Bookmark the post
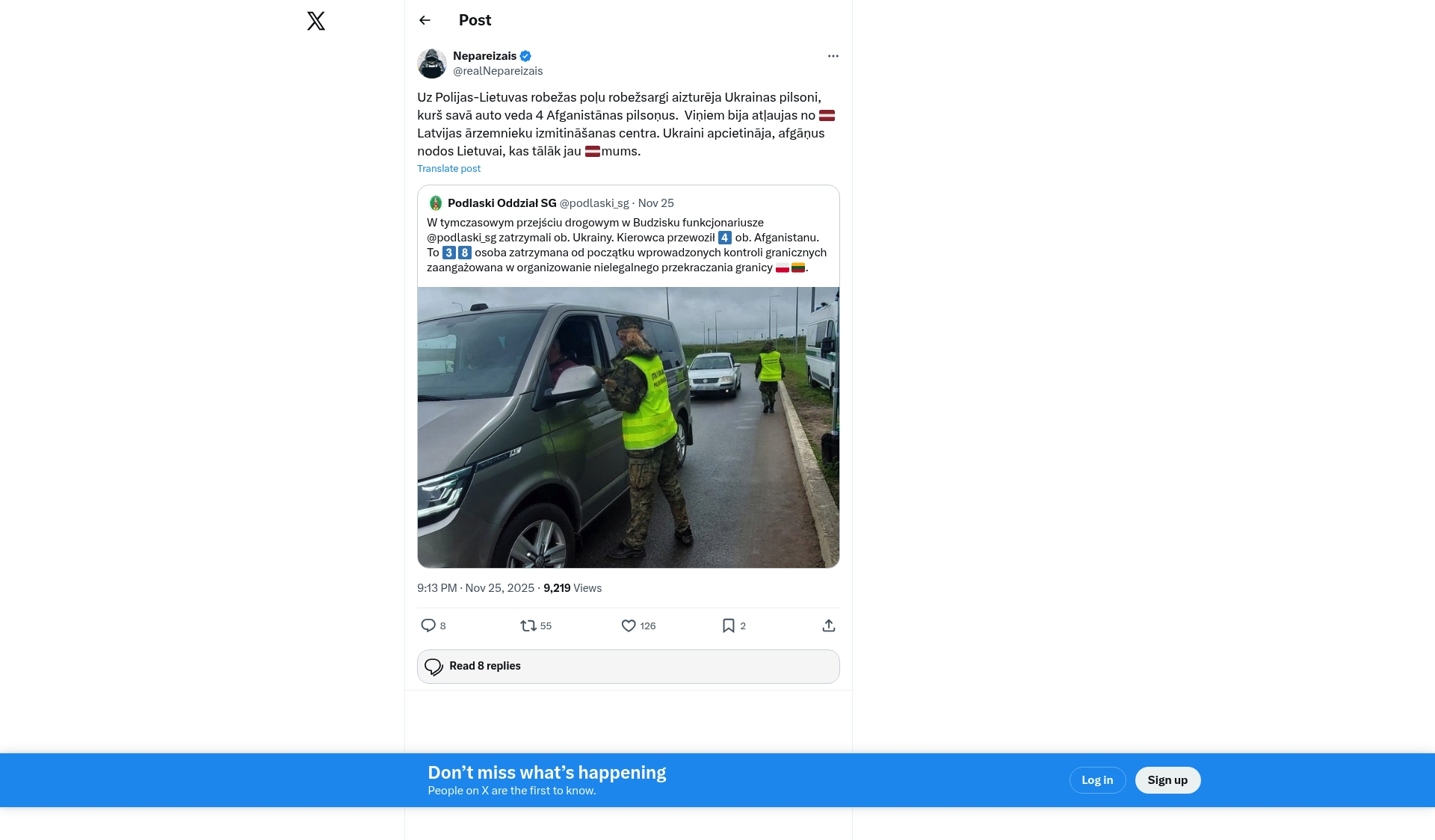Viewport: 1435px width, 840px height. point(729,626)
